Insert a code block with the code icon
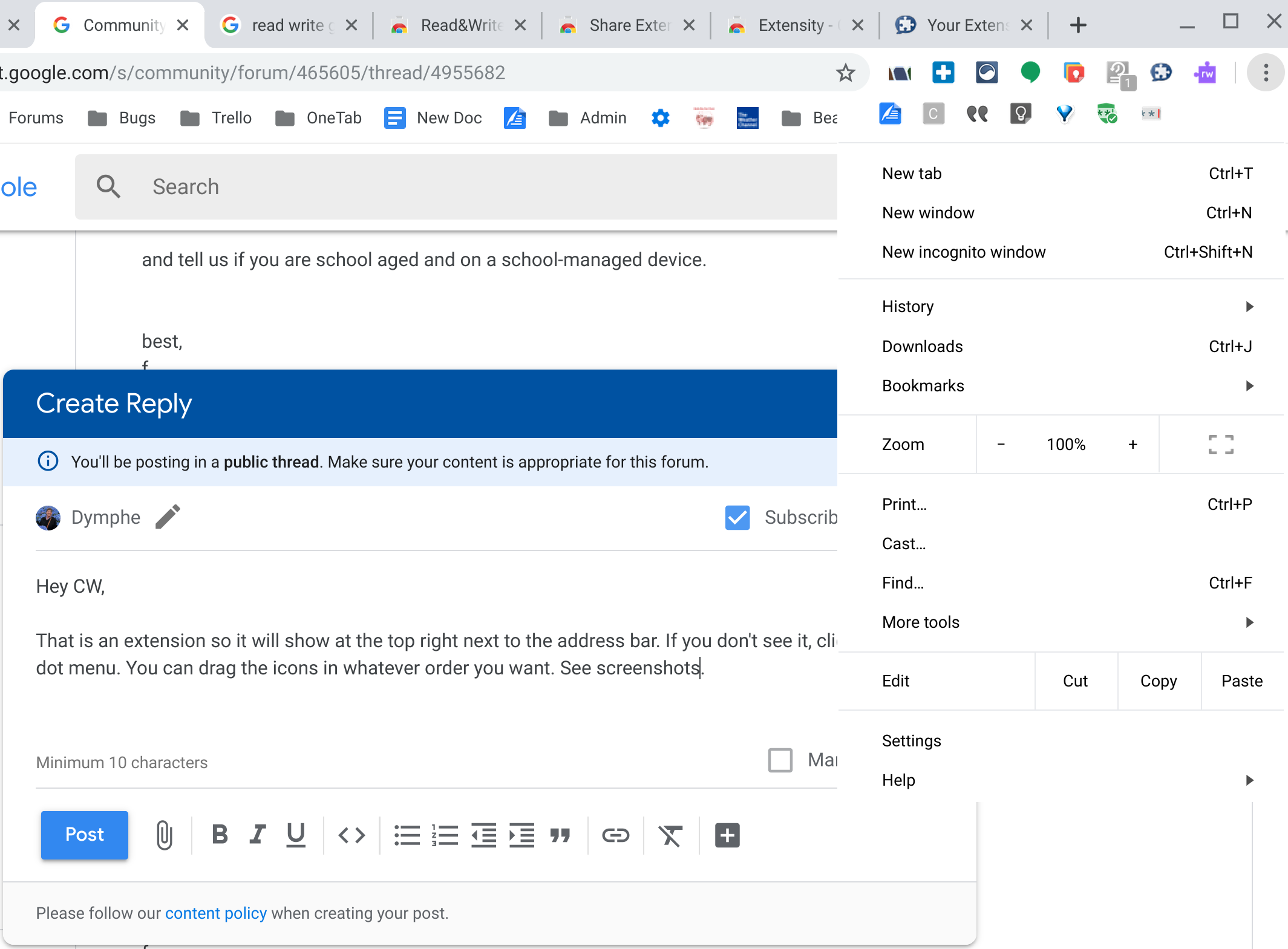Image resolution: width=1288 pixels, height=949 pixels. (351, 835)
